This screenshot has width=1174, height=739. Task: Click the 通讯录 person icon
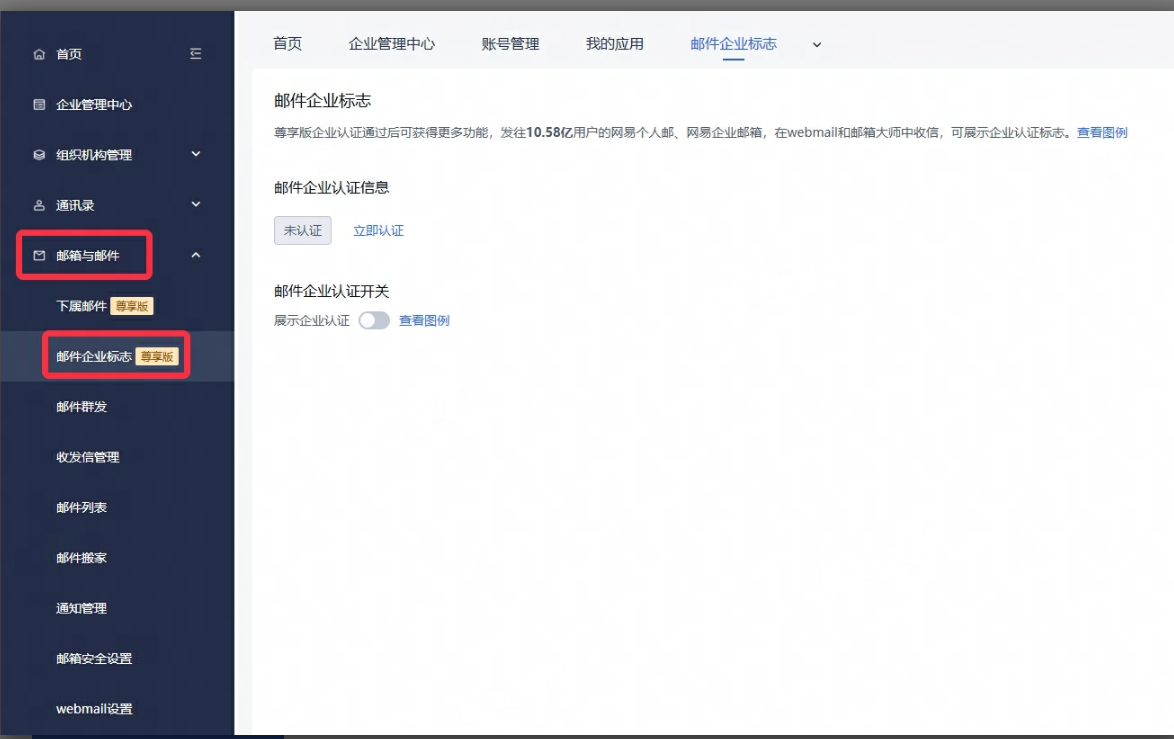coord(39,205)
